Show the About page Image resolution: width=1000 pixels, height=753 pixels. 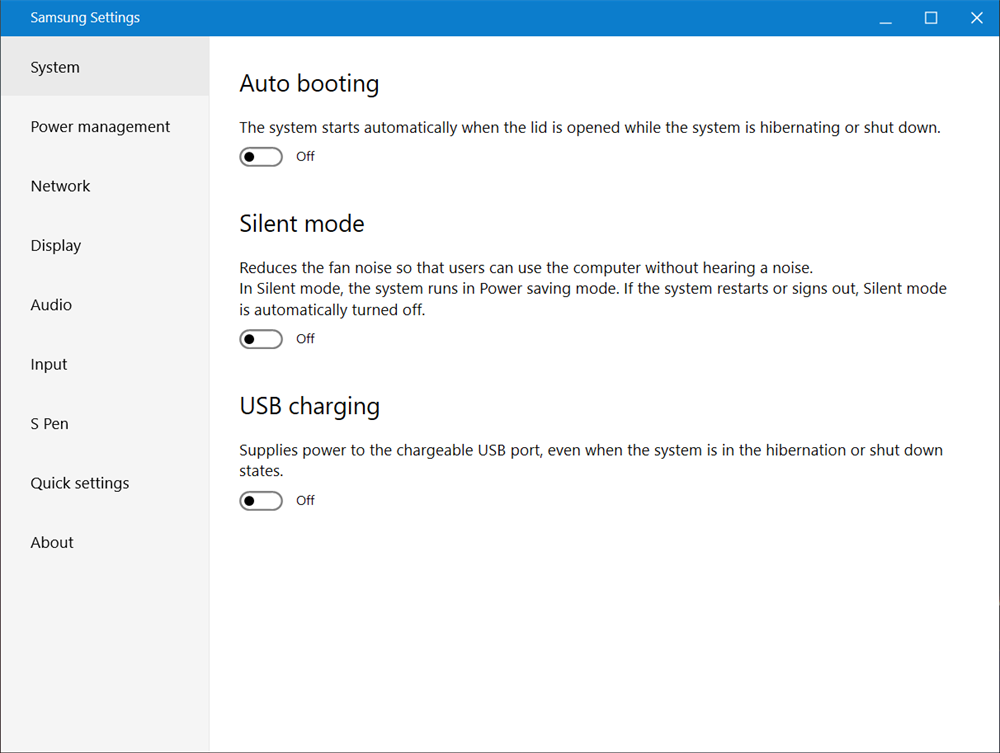52,543
